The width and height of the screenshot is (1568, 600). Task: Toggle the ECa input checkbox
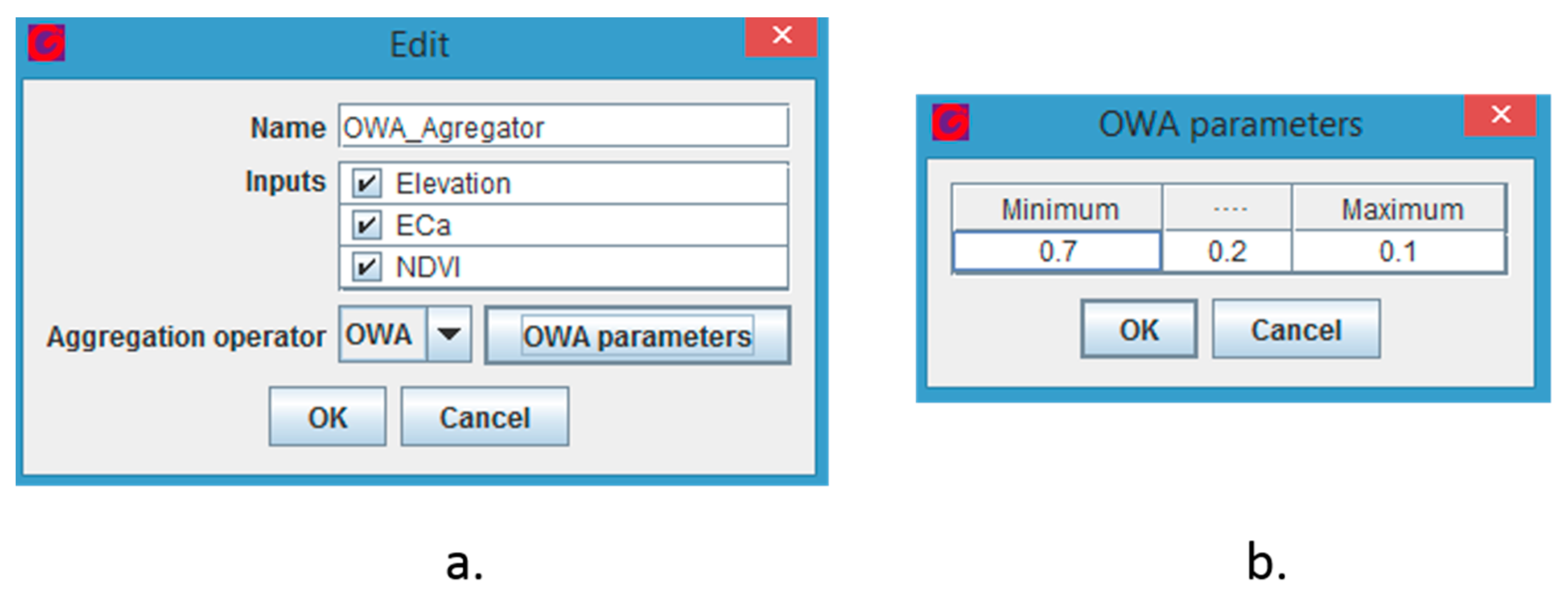pos(367,225)
